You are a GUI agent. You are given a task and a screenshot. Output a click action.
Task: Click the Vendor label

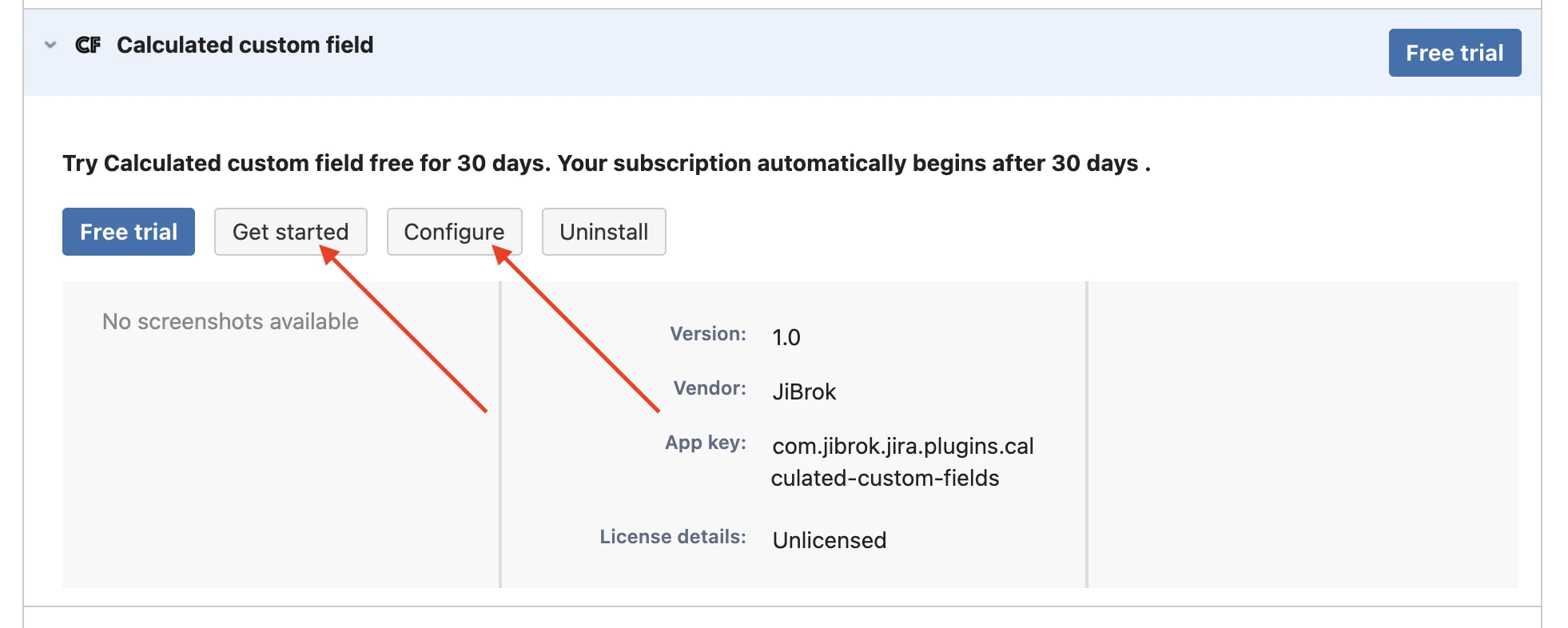[710, 388]
